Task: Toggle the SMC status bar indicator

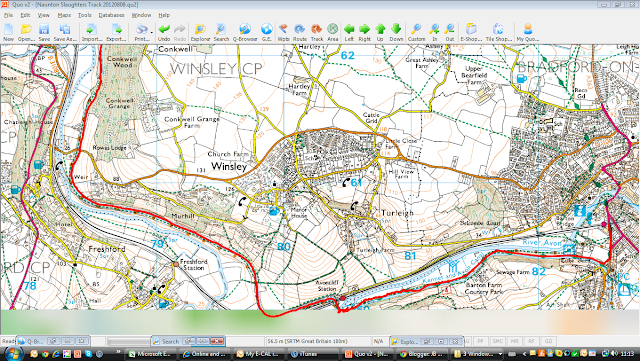Action: tap(497, 341)
